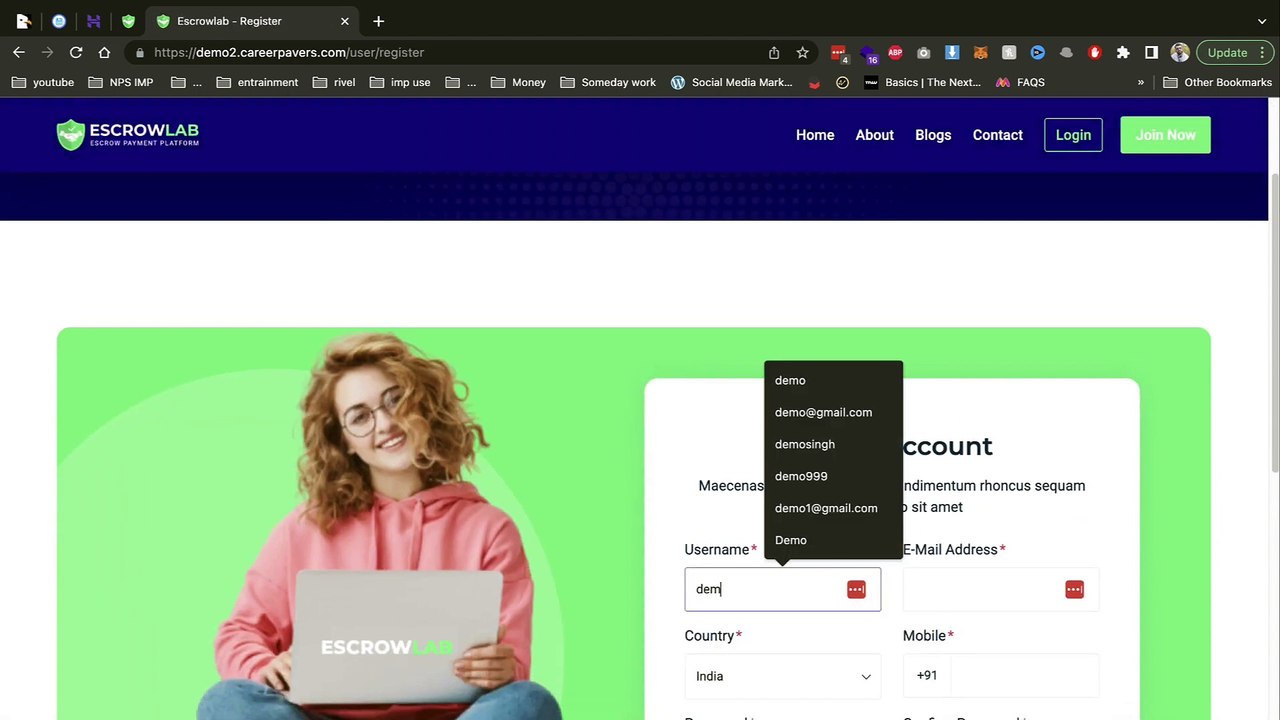Open the Social Media Mark... bookmark

click(732, 82)
